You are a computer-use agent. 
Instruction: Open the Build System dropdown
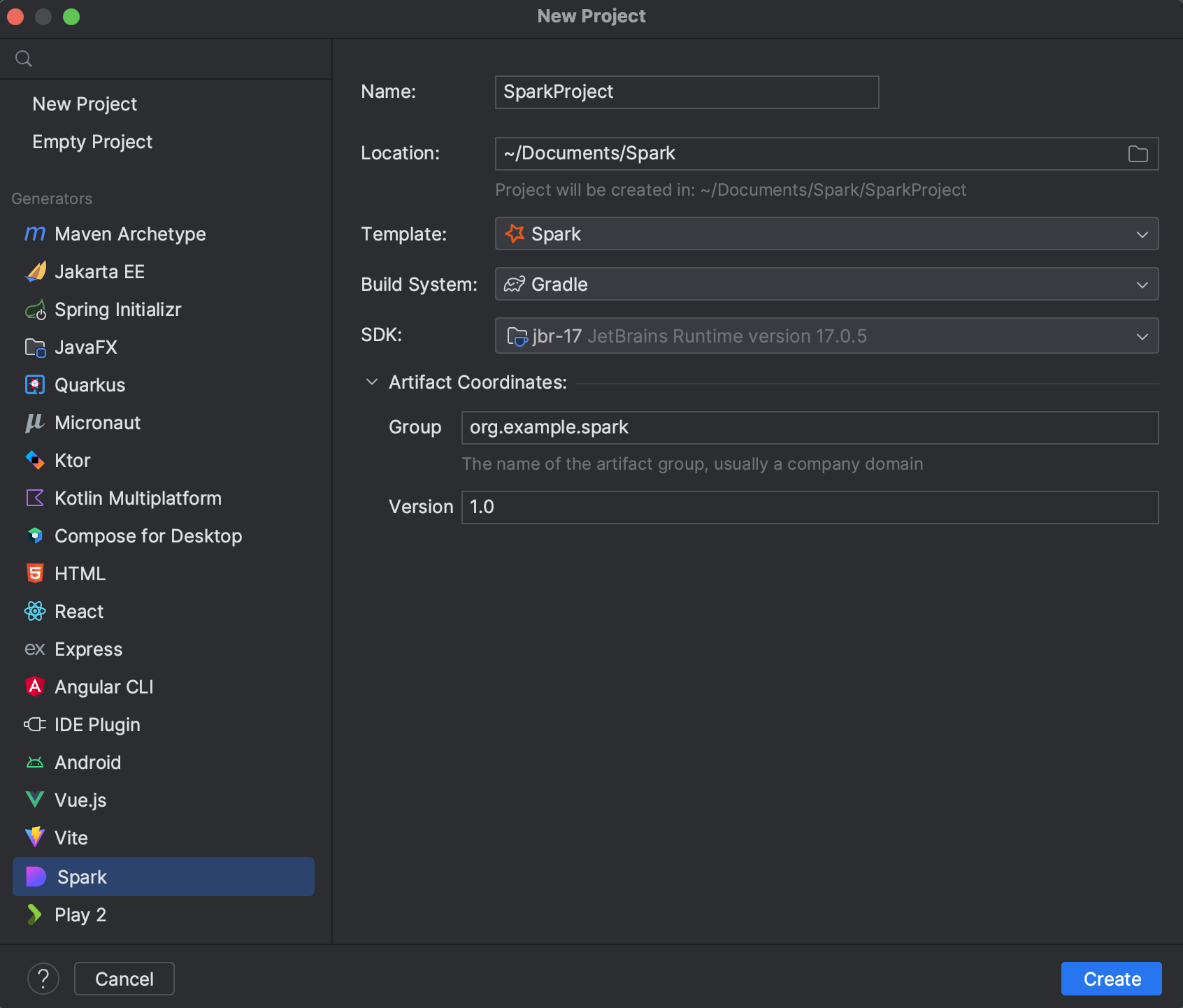click(826, 285)
